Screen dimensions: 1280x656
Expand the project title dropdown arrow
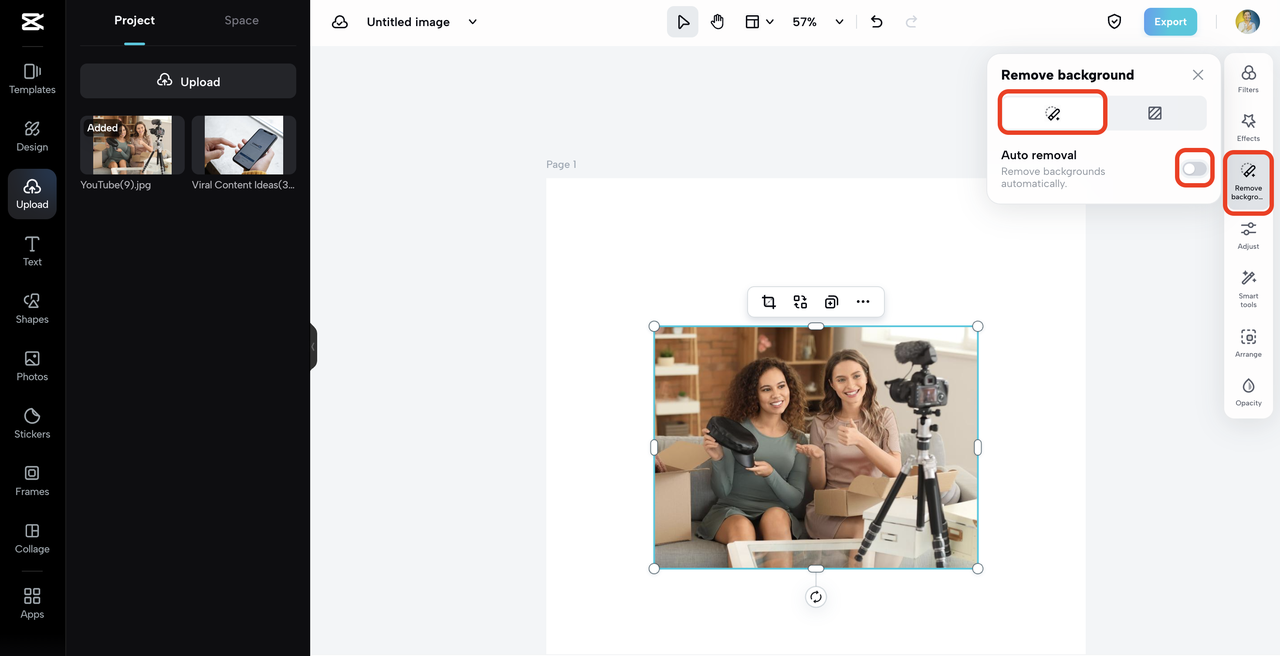[x=473, y=22]
